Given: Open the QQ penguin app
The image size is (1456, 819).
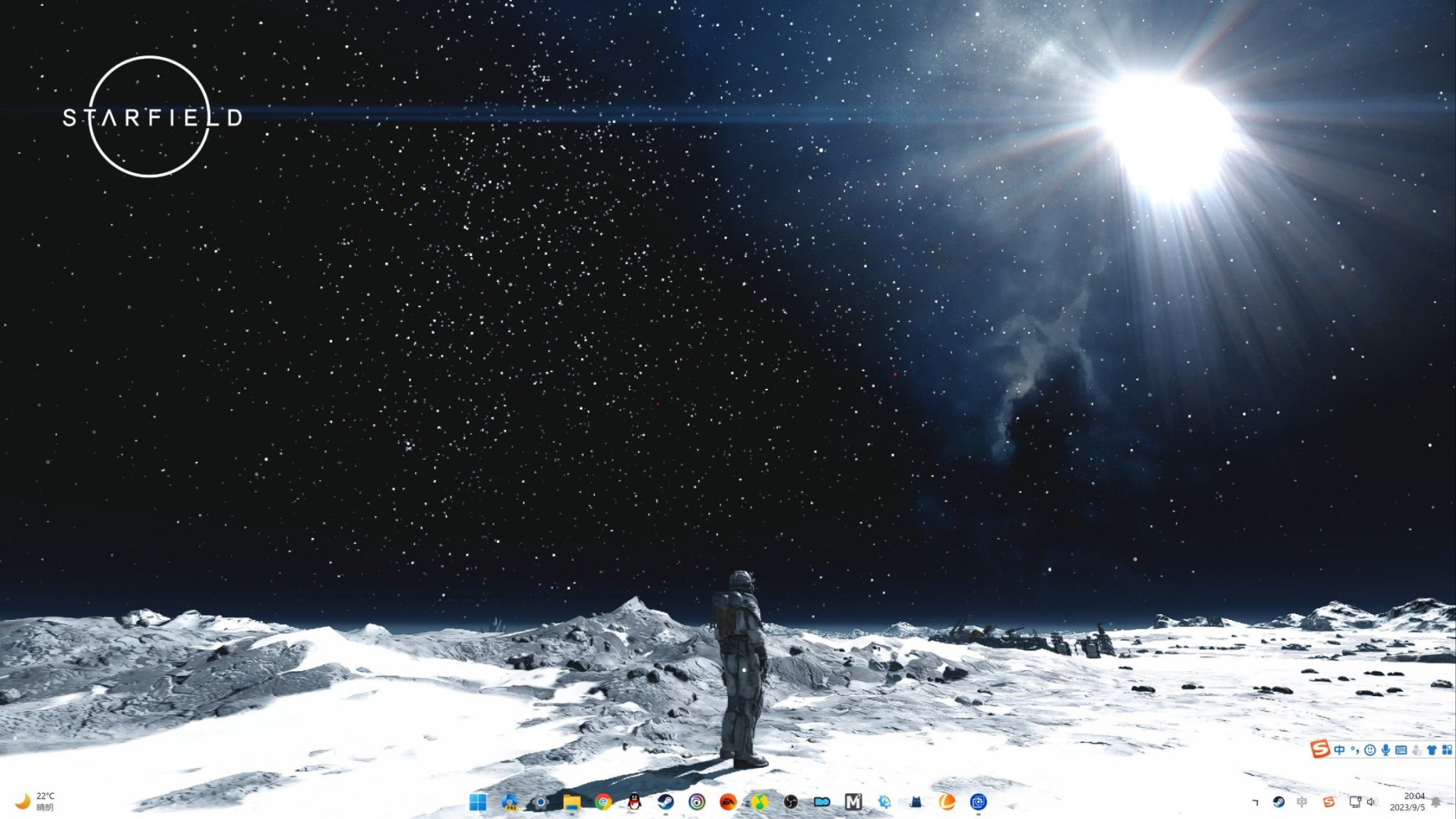Looking at the screenshot, I should 634,803.
